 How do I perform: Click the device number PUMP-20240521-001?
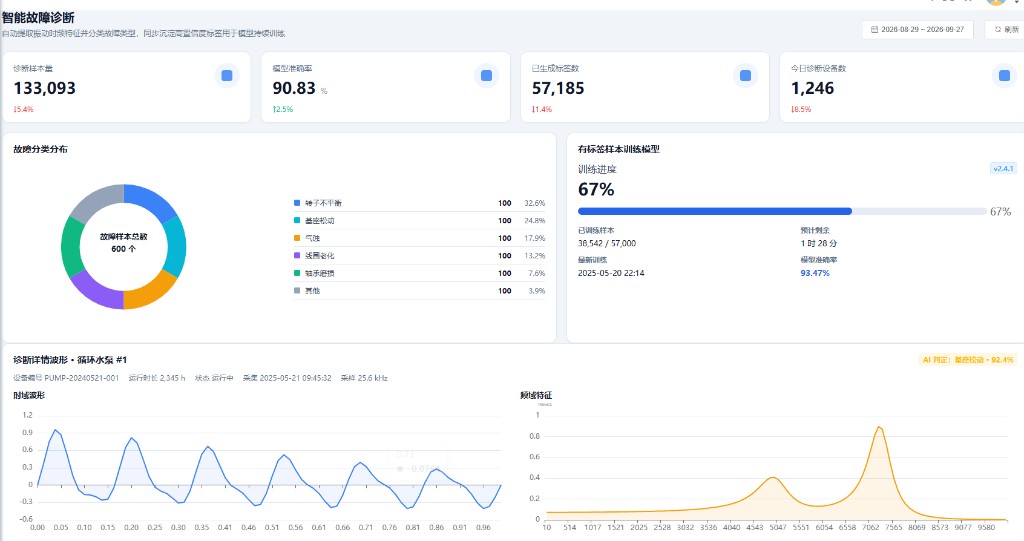[x=82, y=378]
